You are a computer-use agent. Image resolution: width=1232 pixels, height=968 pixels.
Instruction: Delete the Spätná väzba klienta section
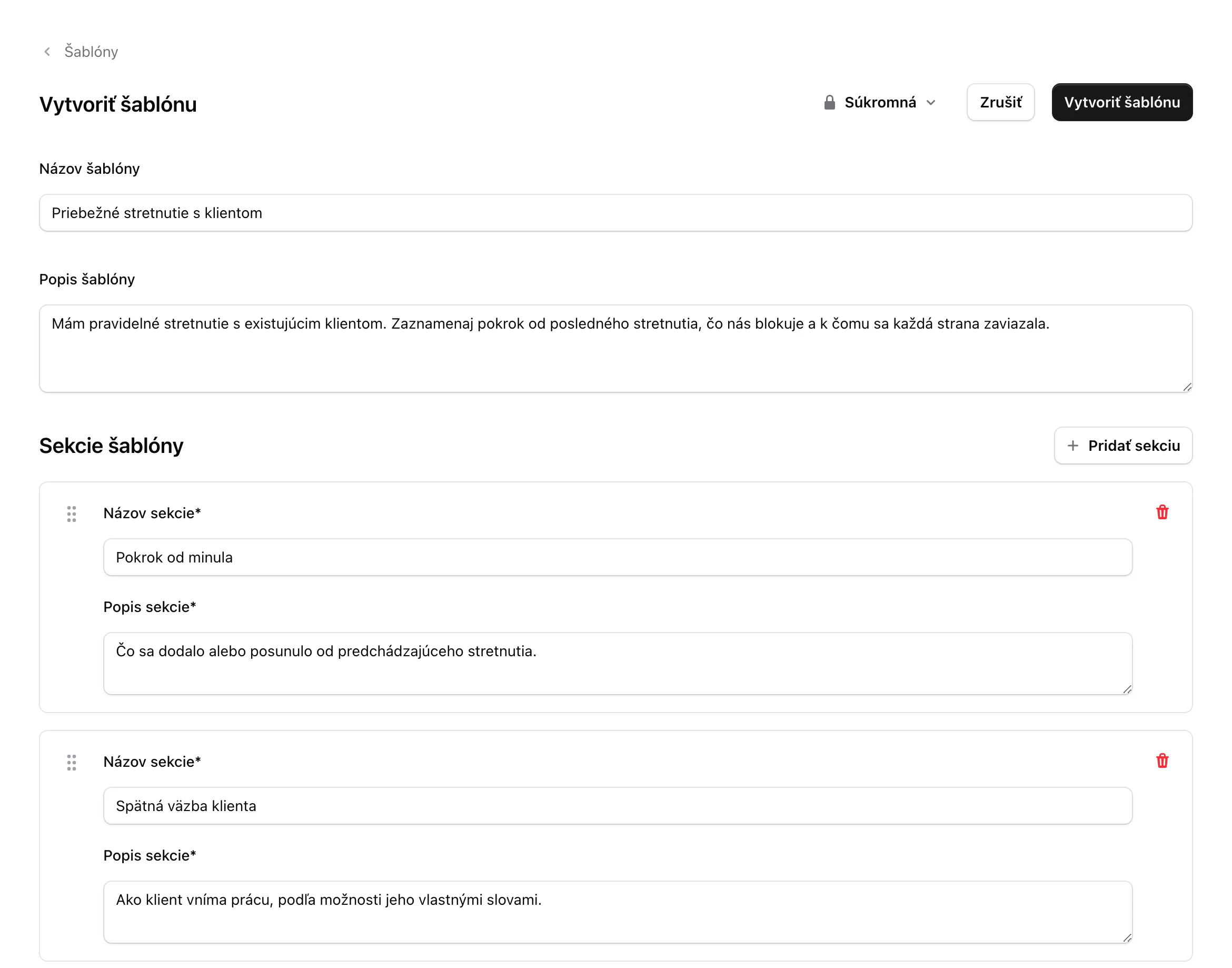1162,760
